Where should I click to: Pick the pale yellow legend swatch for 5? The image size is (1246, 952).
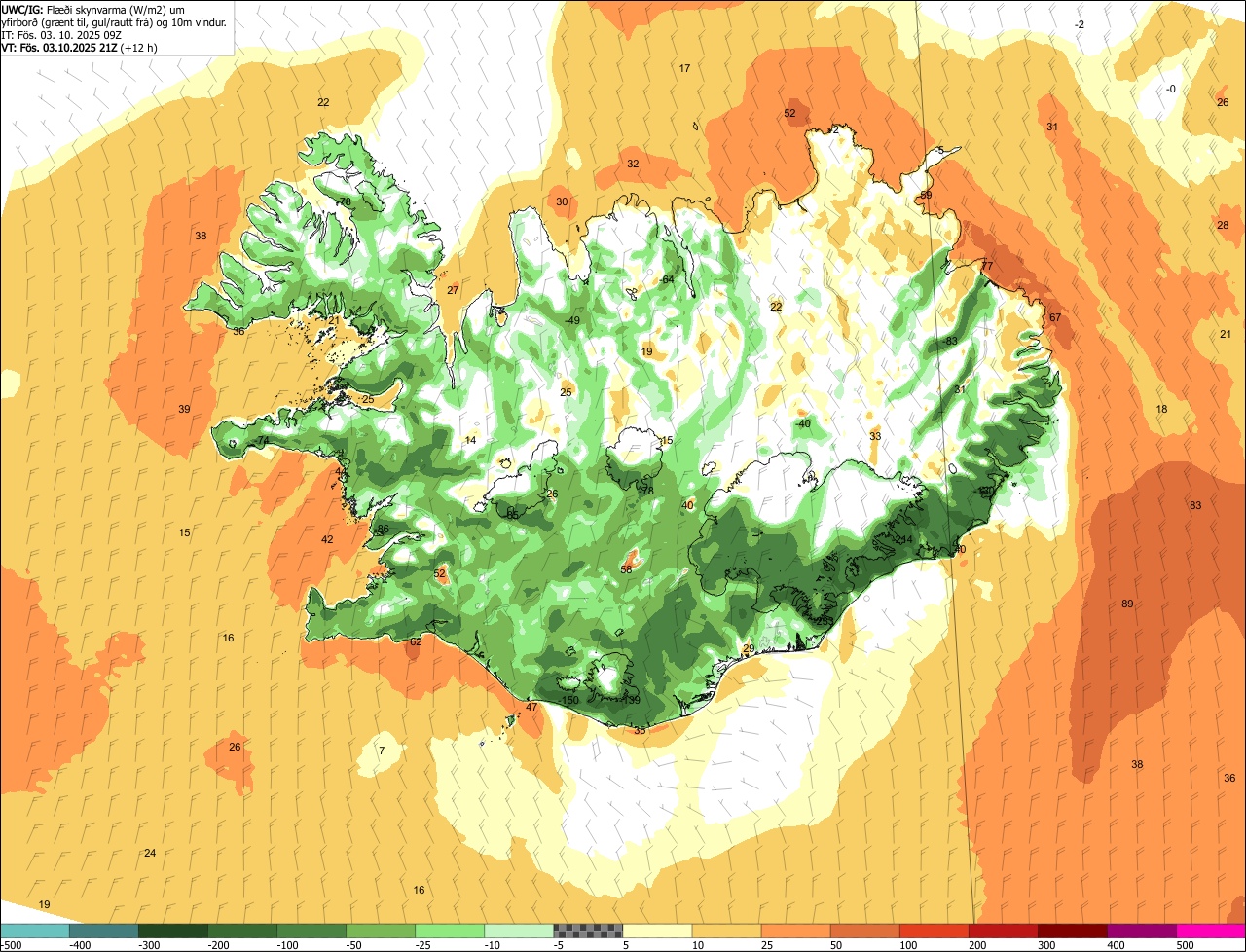click(657, 931)
